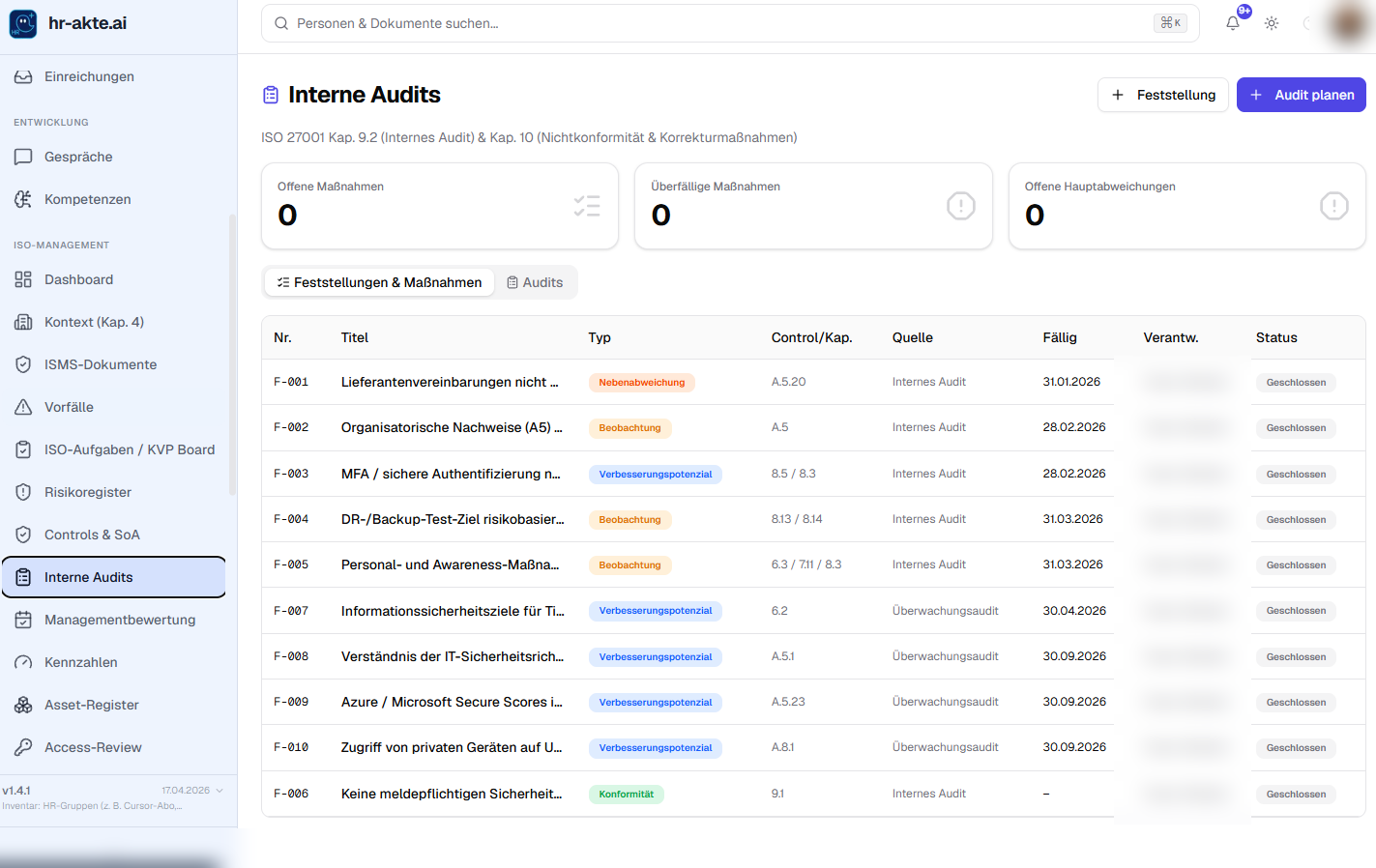Toggle light/dark theme sun icon

pos(1272,23)
